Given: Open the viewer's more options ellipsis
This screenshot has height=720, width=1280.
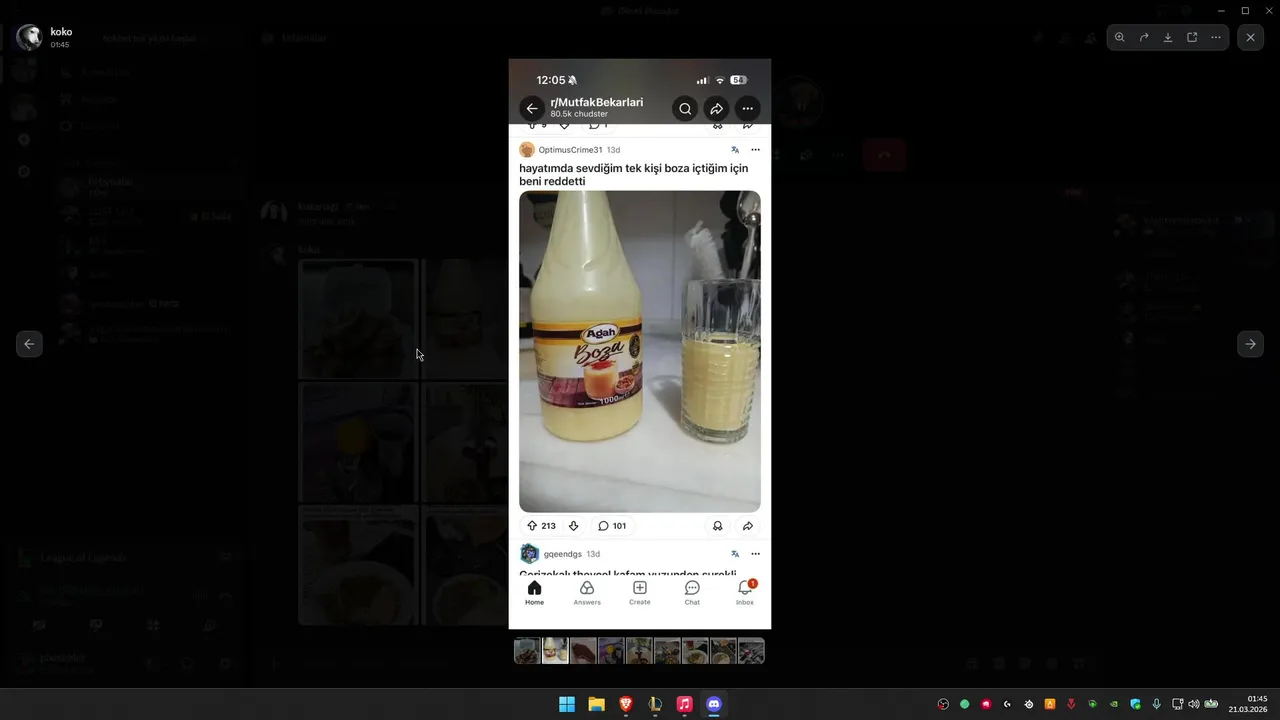Looking at the screenshot, I should [1216, 37].
